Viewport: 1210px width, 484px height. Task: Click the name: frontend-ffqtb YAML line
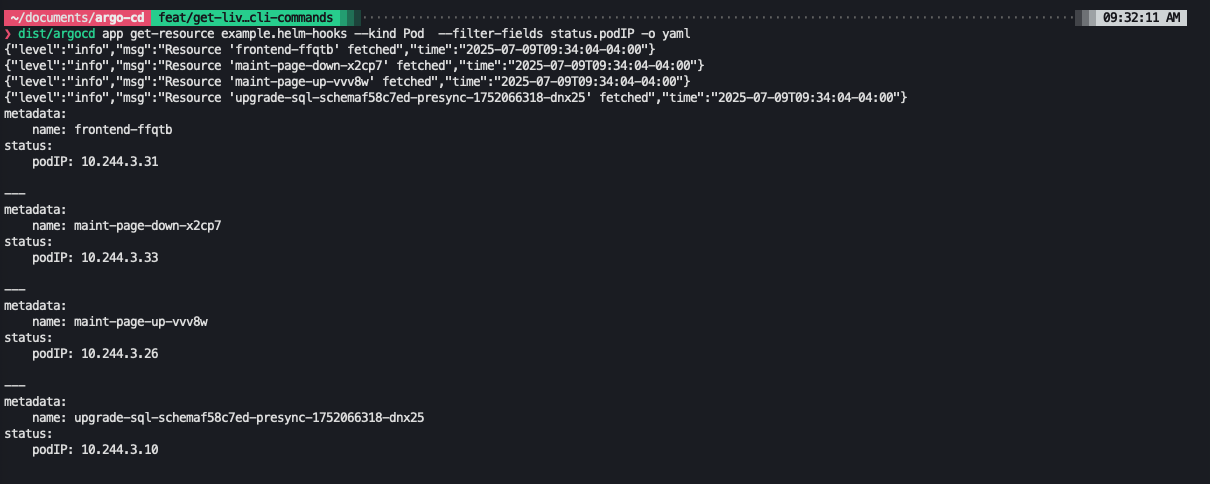[x=95, y=129]
